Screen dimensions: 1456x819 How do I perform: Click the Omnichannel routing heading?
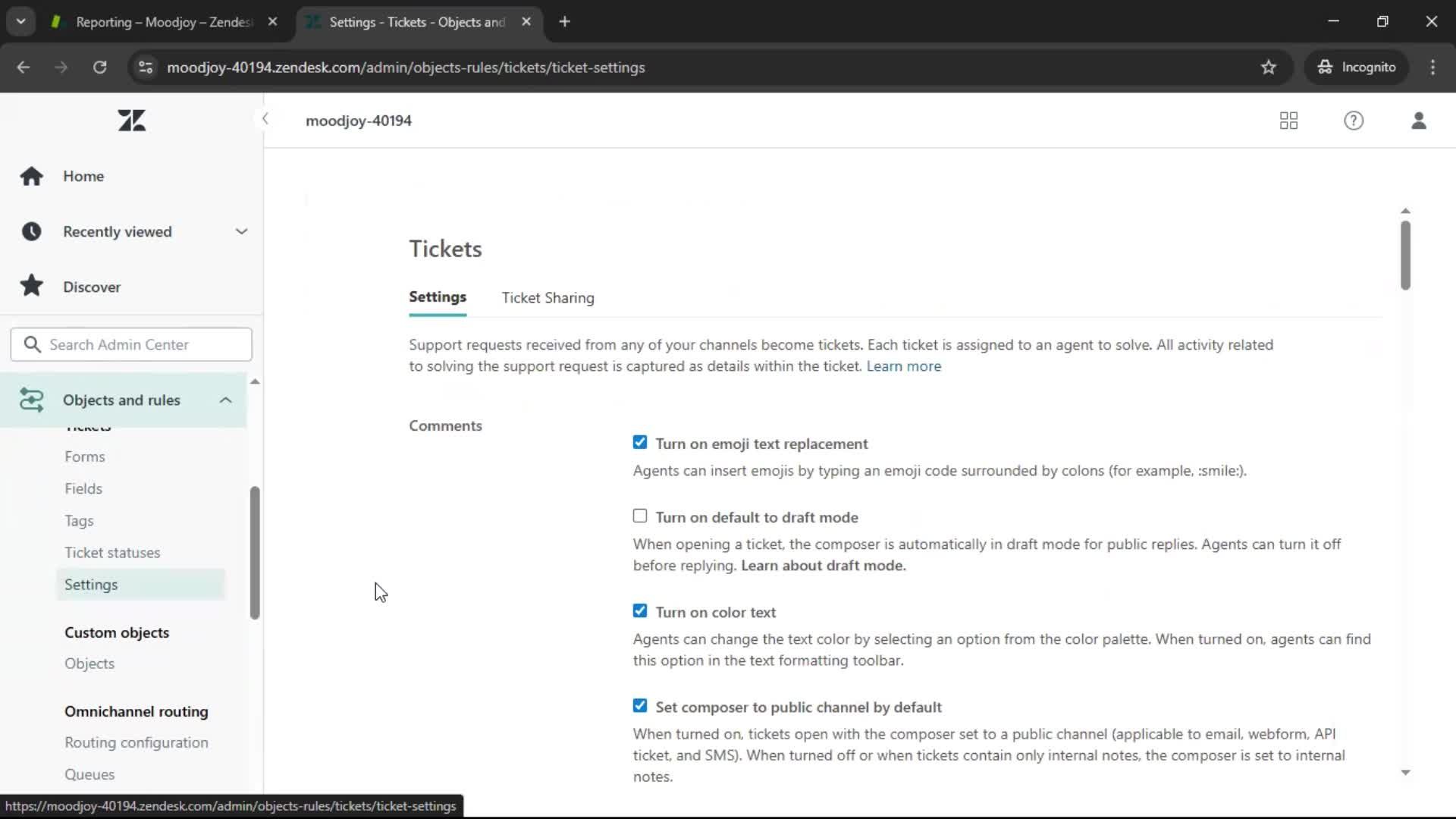coord(136,711)
